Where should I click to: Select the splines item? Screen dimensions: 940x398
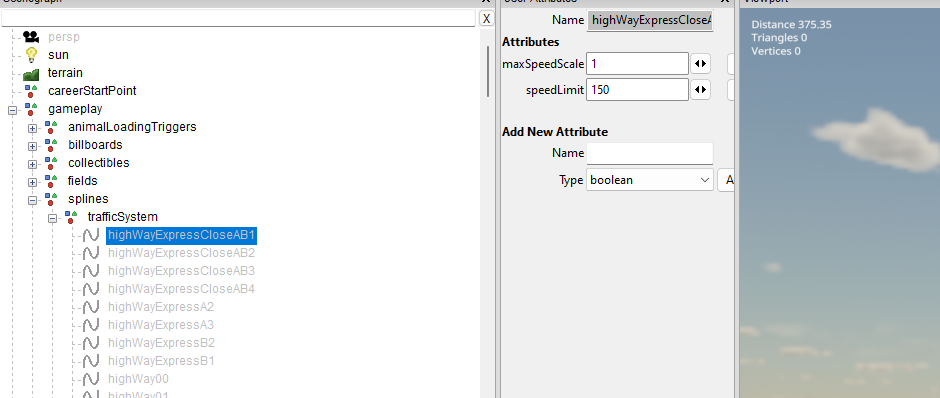pyautogui.click(x=88, y=199)
